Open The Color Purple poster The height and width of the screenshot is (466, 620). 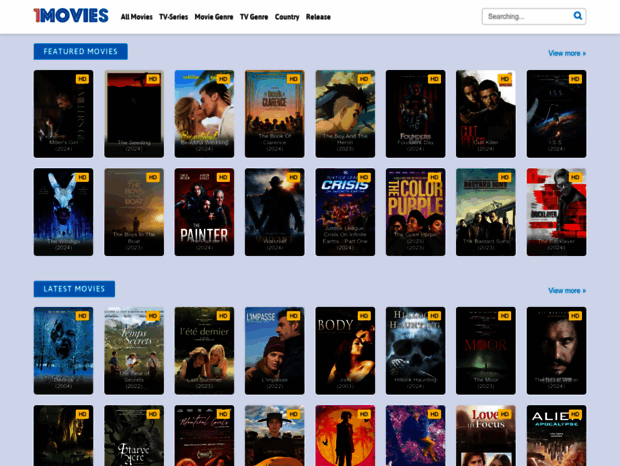pos(415,212)
